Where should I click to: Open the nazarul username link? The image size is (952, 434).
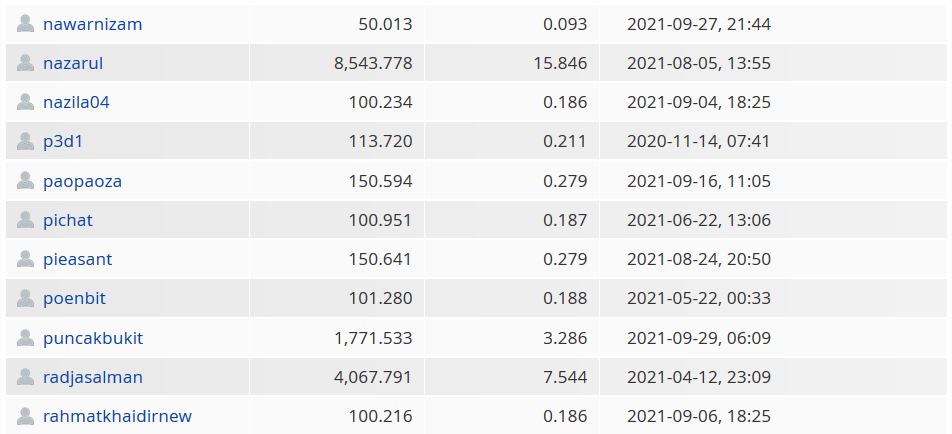[73, 63]
